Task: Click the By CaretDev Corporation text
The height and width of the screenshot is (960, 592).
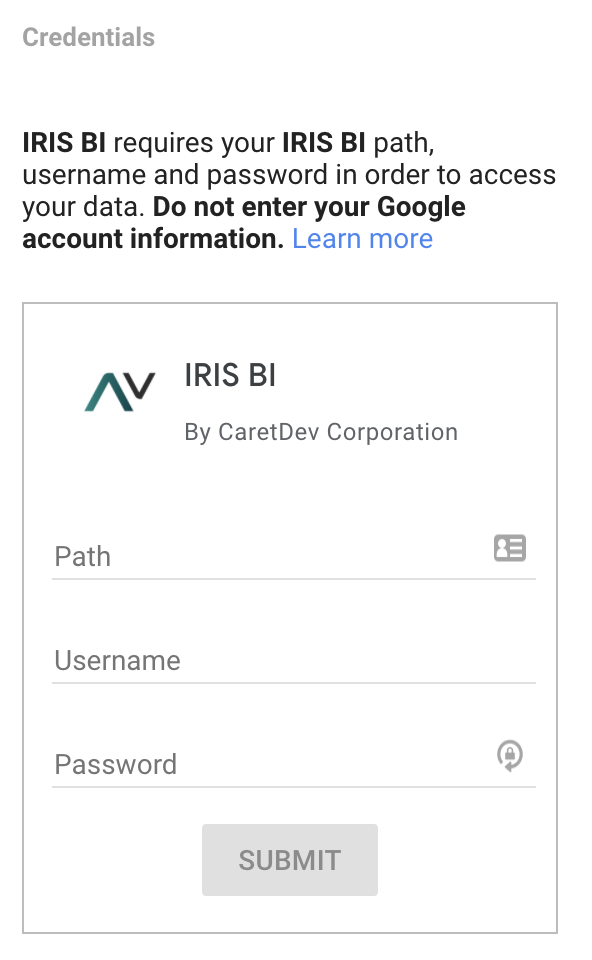Action: (x=321, y=432)
